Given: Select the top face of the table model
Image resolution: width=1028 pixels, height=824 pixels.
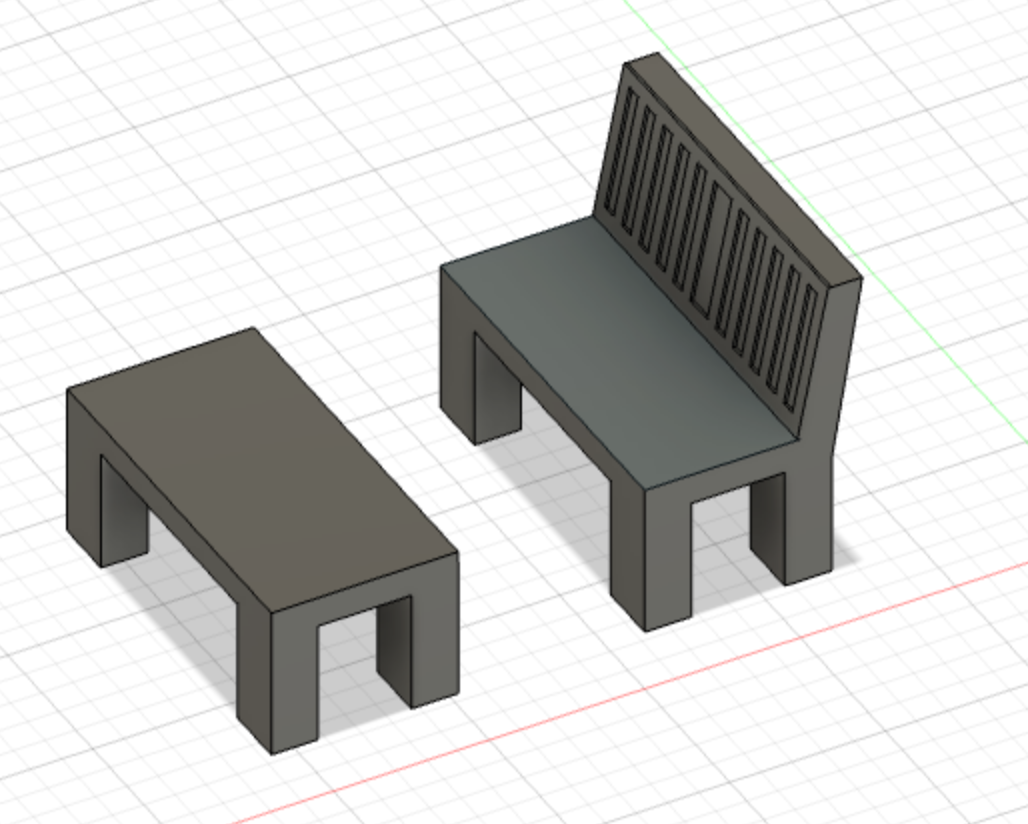Looking at the screenshot, I should click(x=262, y=469).
